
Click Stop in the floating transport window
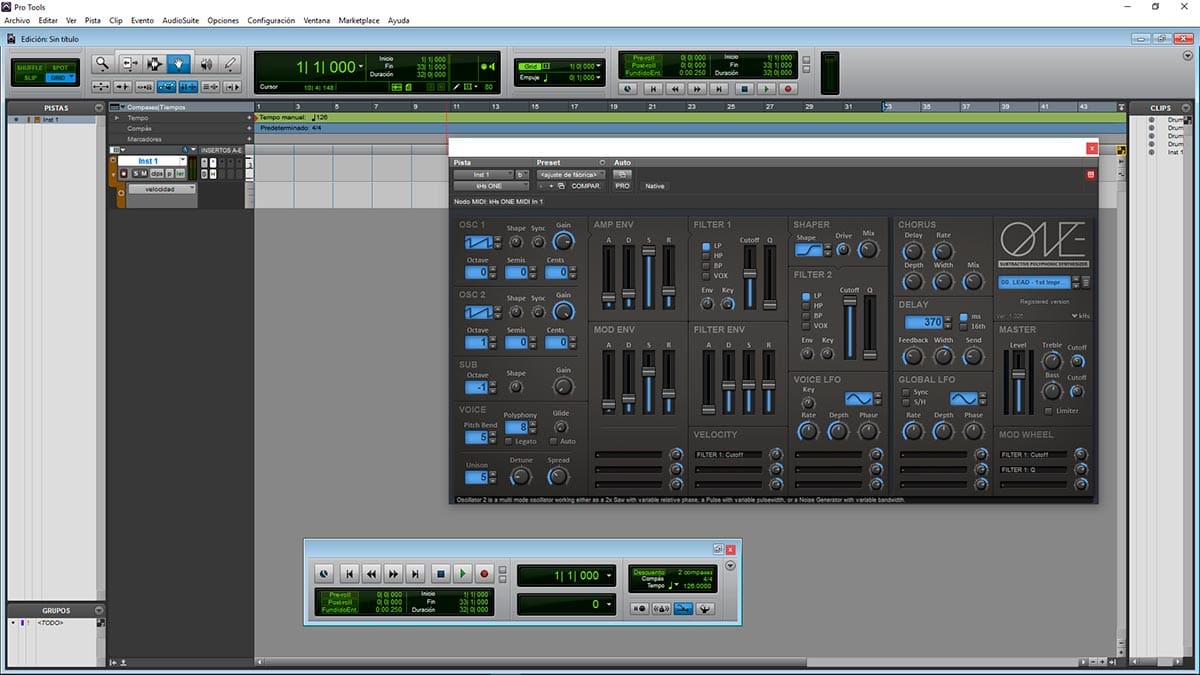pos(440,574)
